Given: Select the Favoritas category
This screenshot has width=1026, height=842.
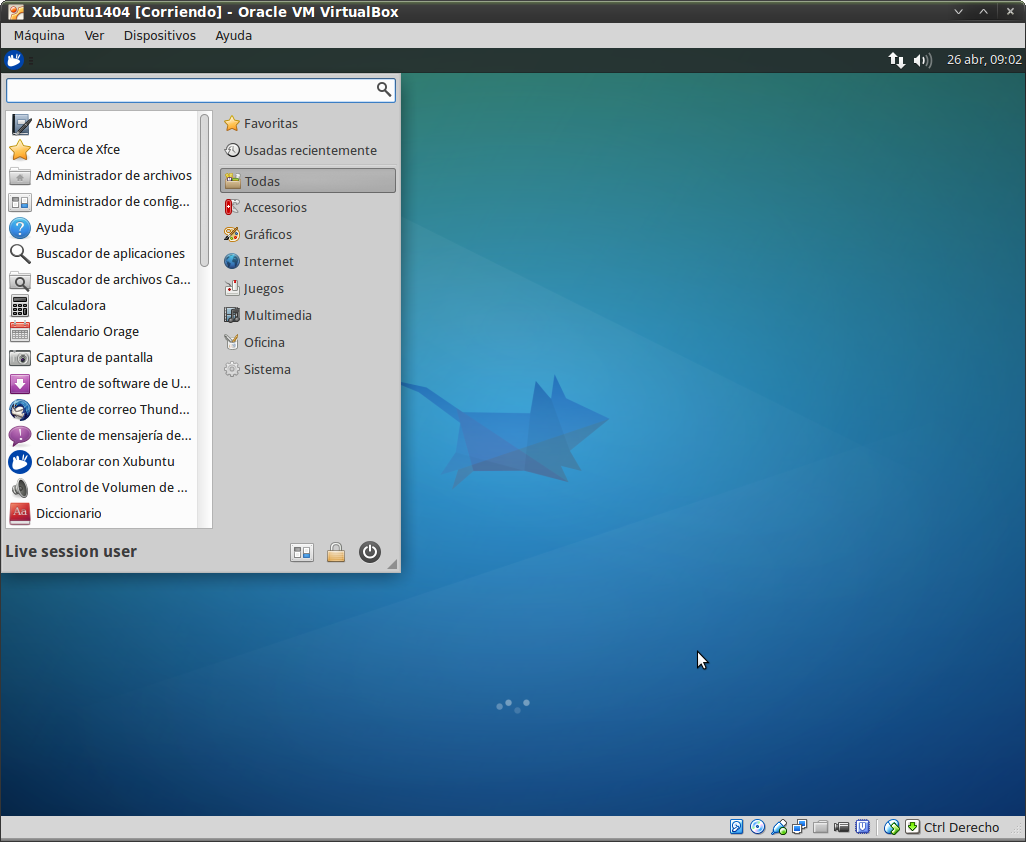Looking at the screenshot, I should pos(270,124).
